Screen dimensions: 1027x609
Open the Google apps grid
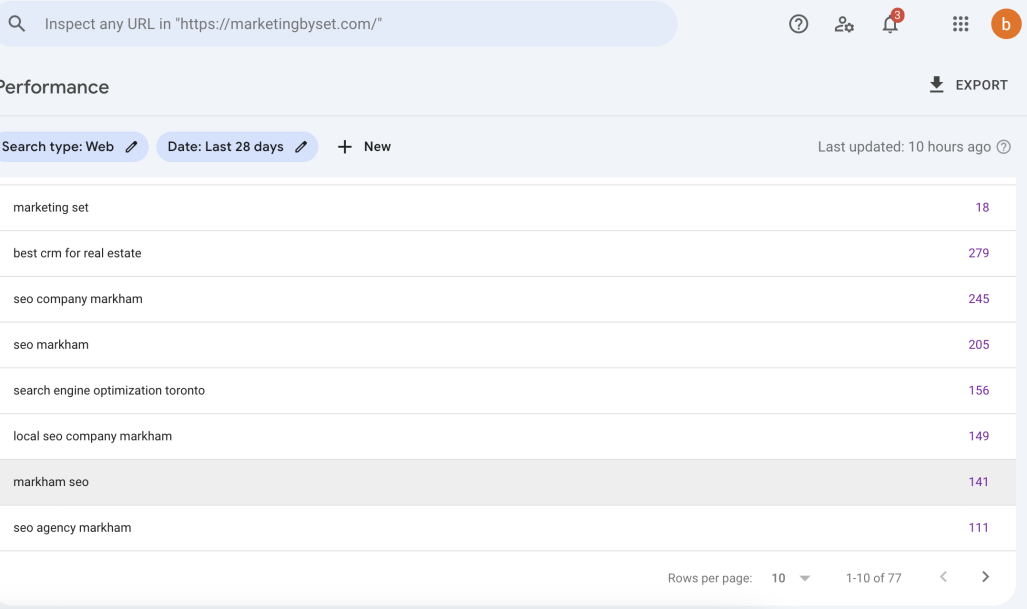click(x=960, y=25)
